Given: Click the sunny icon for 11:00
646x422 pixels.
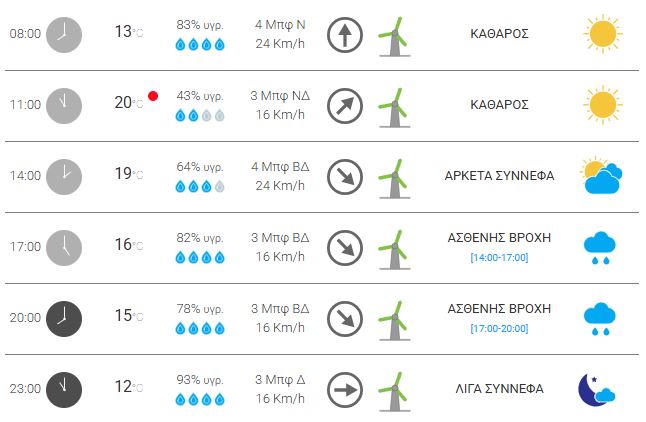Looking at the screenshot, I should tap(601, 105).
